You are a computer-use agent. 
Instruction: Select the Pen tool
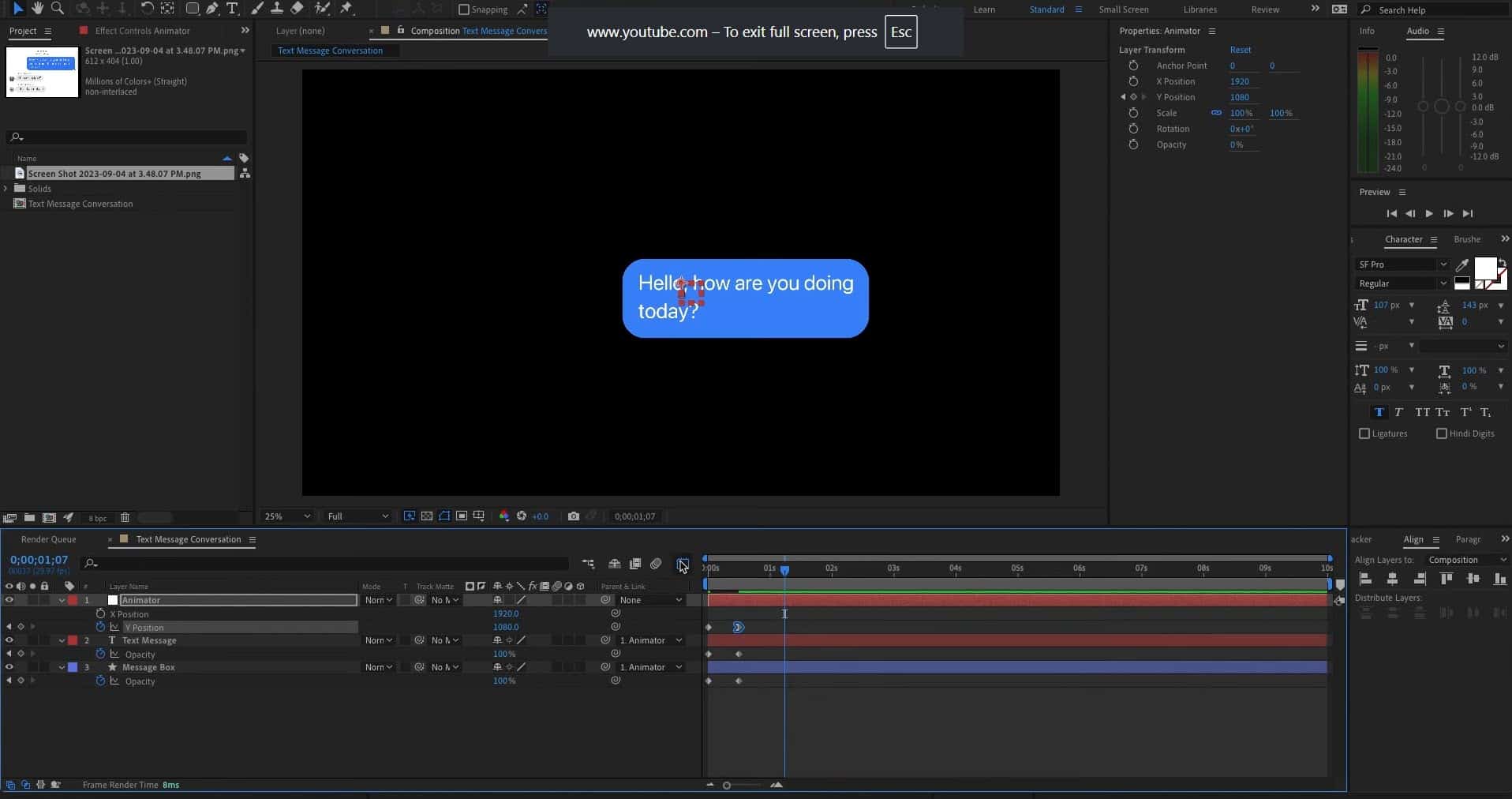pyautogui.click(x=212, y=9)
